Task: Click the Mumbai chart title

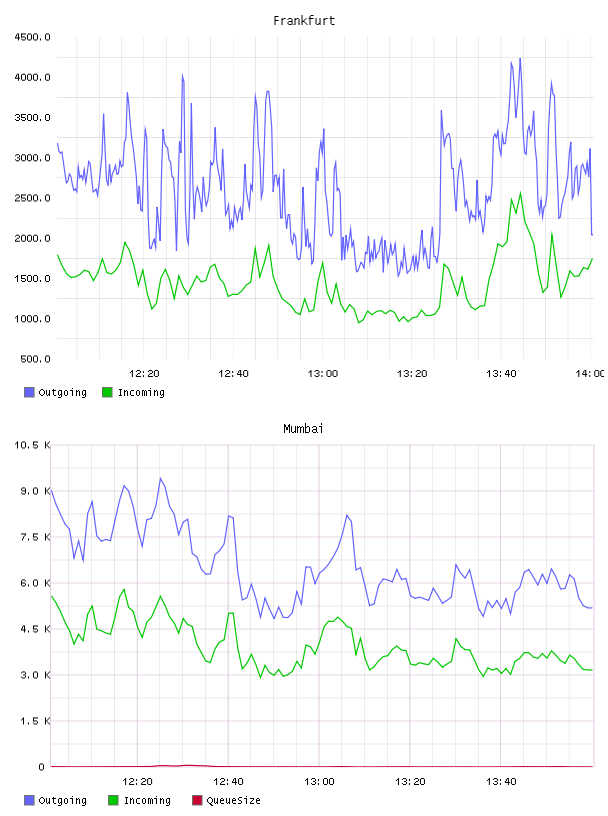Action: [303, 429]
